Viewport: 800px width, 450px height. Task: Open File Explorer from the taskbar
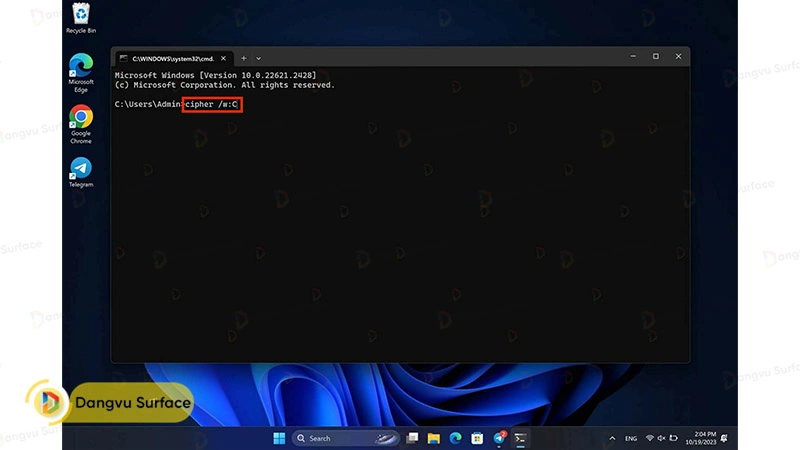(x=434, y=438)
